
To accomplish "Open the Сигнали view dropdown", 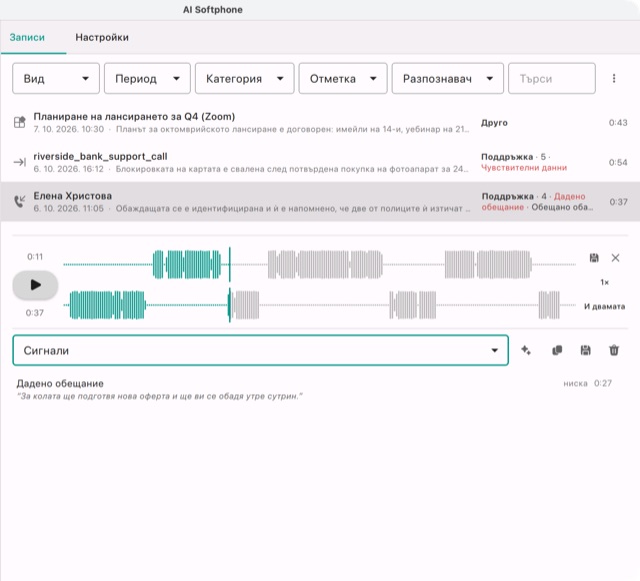I will (260, 350).
